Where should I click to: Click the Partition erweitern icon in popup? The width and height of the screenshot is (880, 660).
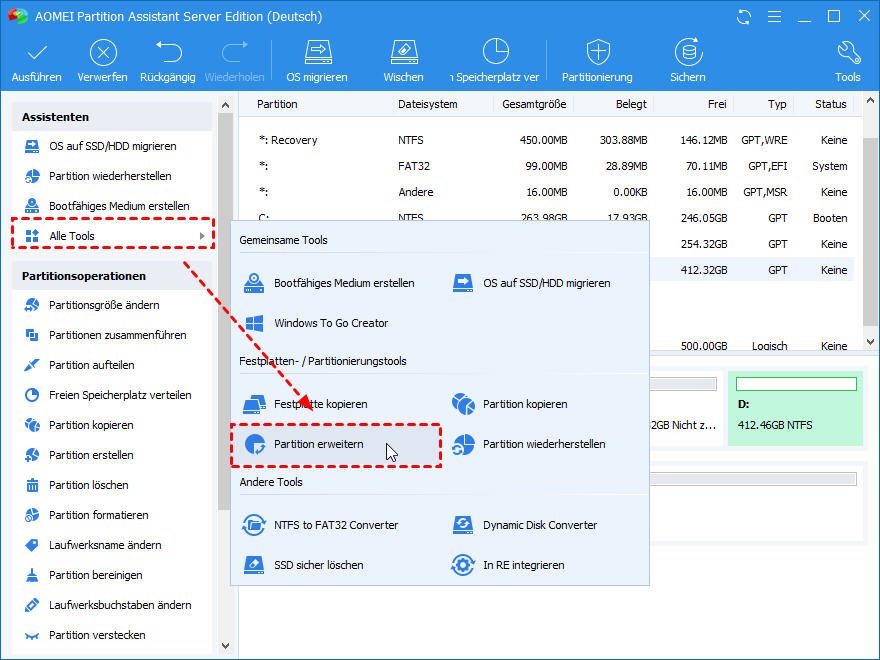[255, 444]
